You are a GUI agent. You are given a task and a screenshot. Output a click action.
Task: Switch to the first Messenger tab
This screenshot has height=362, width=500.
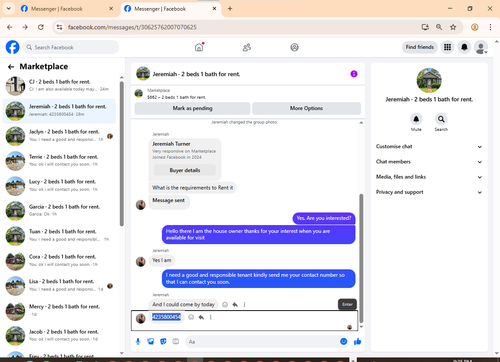(67, 9)
